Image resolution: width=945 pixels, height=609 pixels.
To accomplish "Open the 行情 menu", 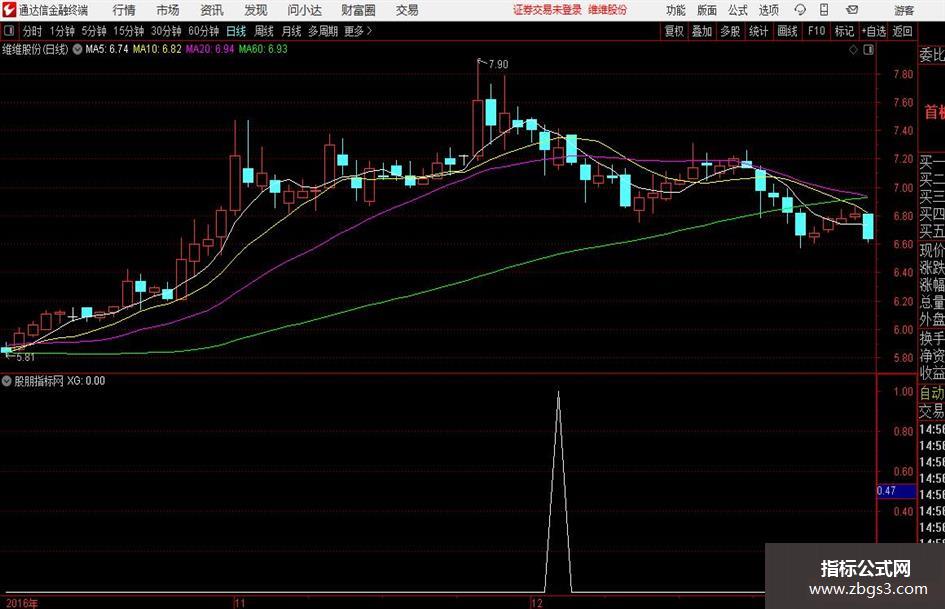I will point(124,10).
